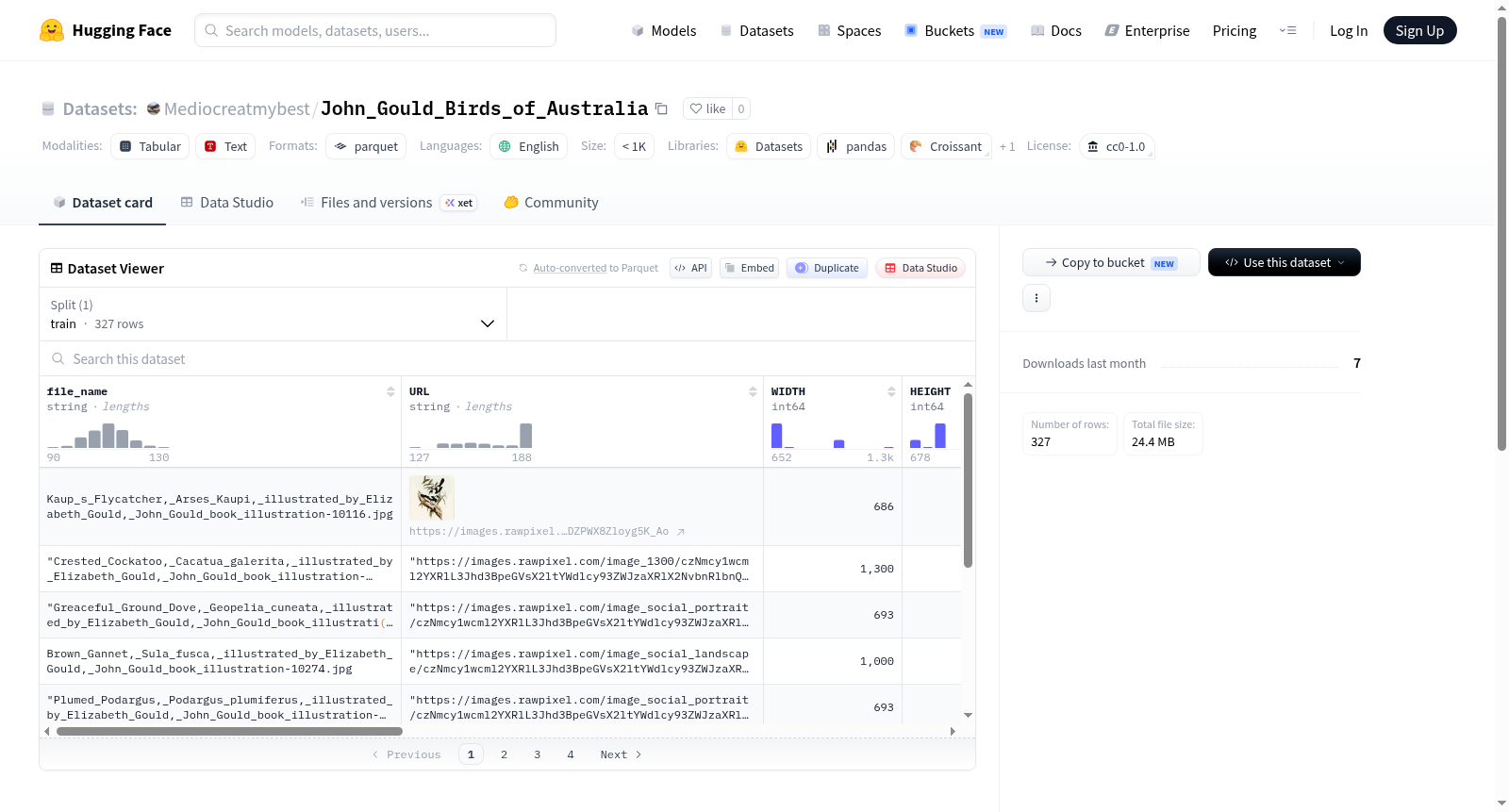1509x812 pixels.
Task: Click the table horizontal scrollbar
Action: [229, 731]
